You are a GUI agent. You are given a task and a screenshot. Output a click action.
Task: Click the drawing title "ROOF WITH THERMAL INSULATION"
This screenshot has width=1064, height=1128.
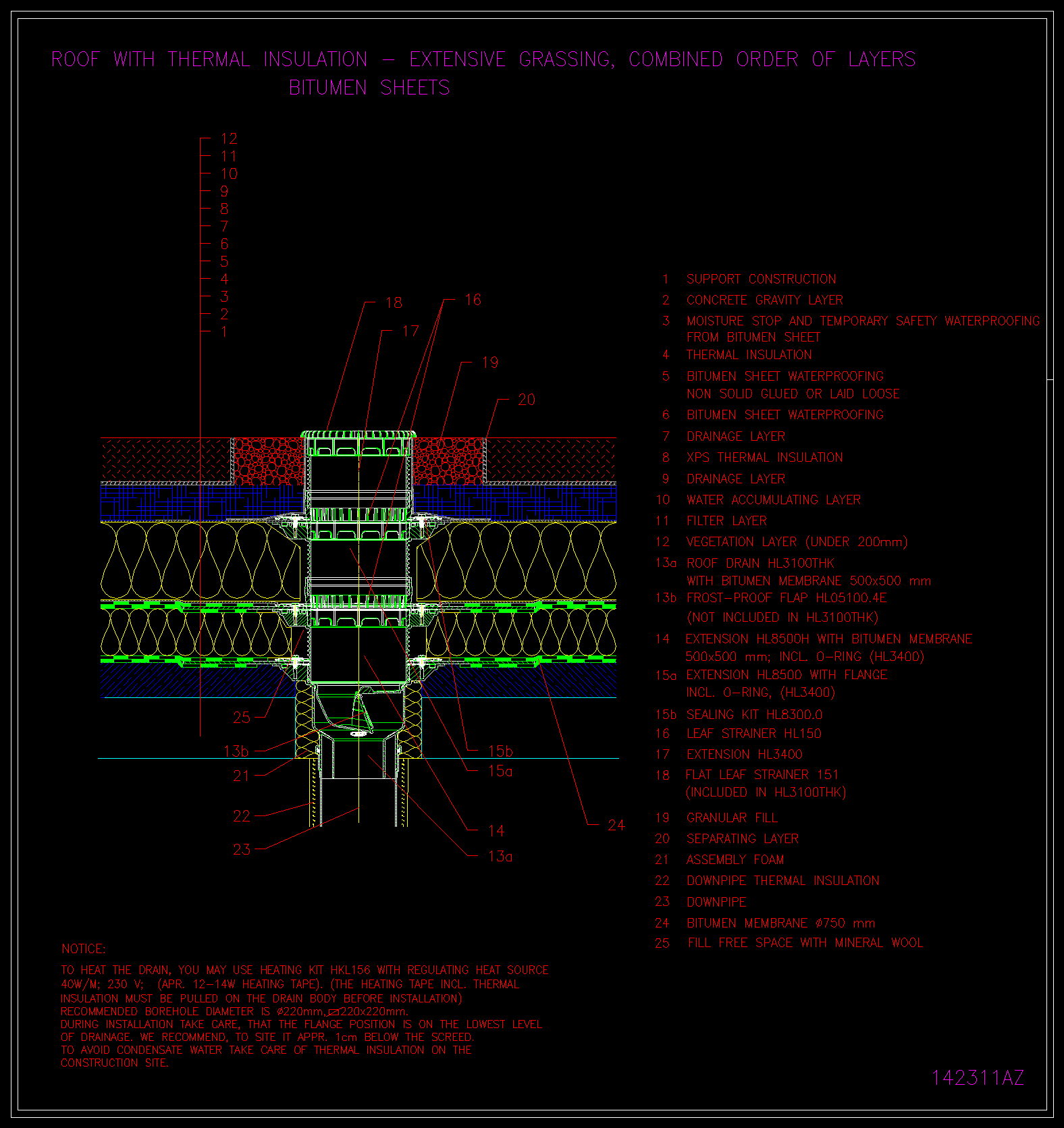[x=209, y=59]
